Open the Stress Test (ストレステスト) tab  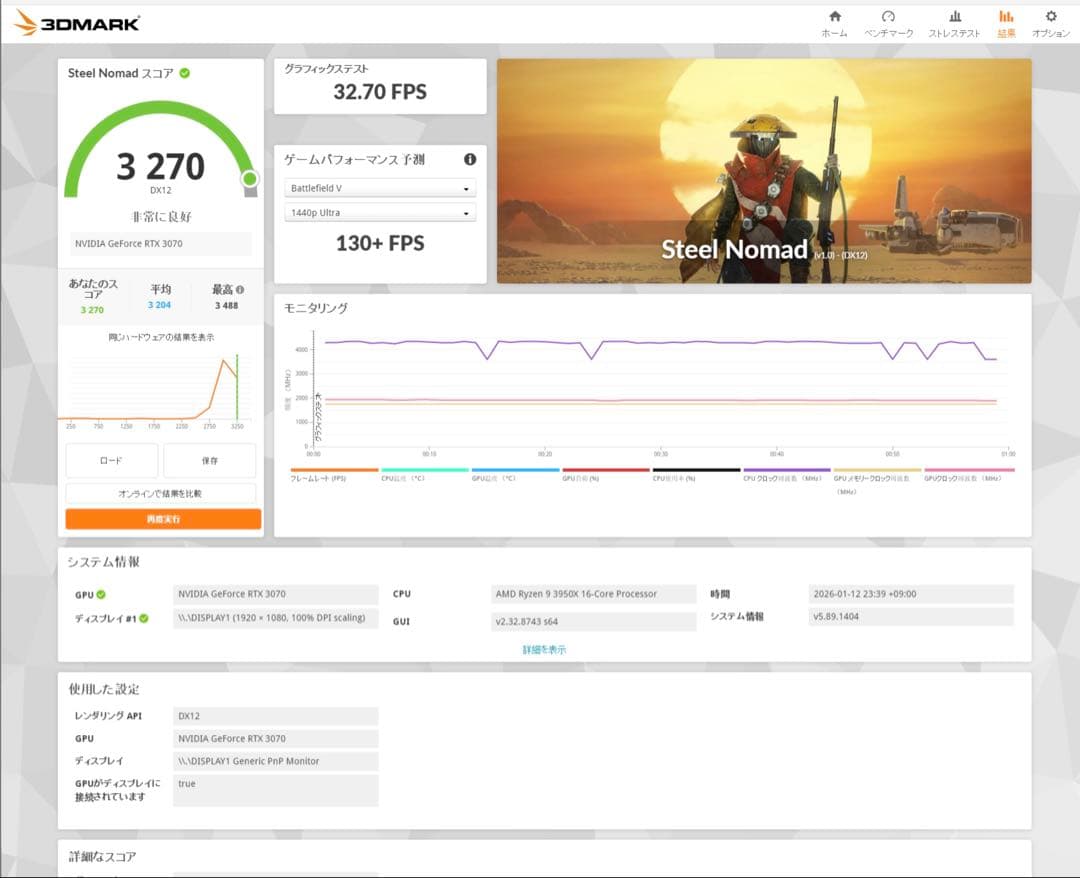tap(954, 23)
